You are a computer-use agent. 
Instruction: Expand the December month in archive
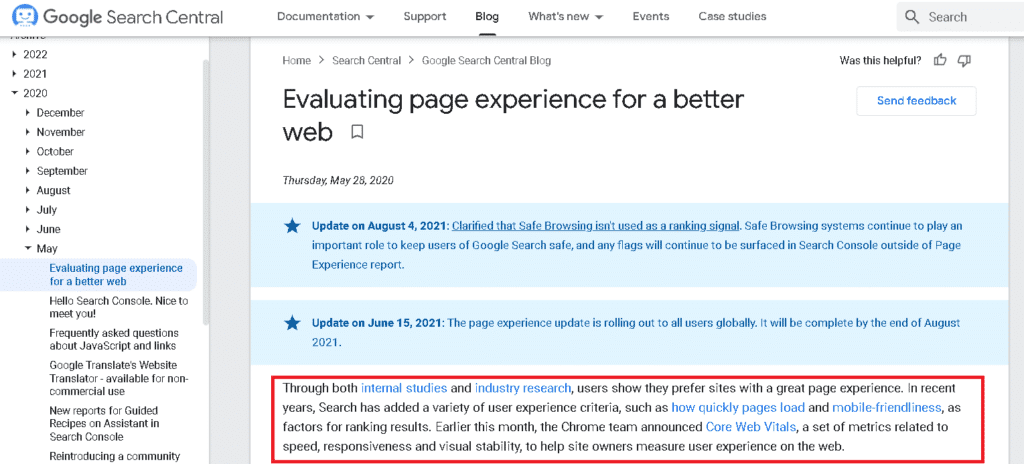click(28, 113)
